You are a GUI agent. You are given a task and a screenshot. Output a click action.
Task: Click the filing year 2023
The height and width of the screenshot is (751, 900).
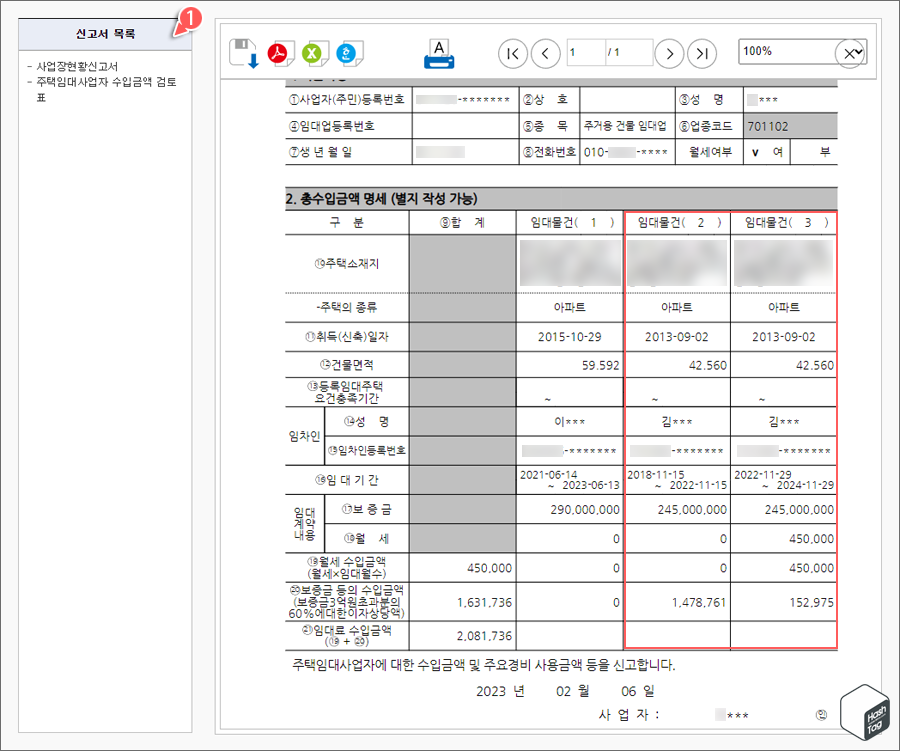pyautogui.click(x=491, y=691)
